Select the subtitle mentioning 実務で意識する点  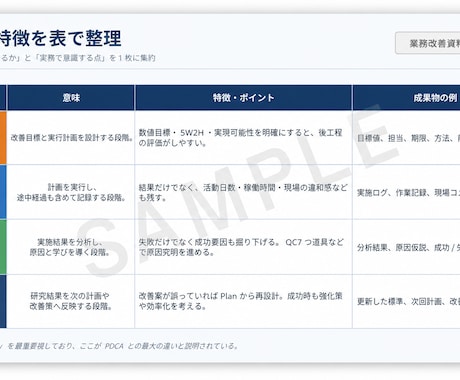(78, 58)
